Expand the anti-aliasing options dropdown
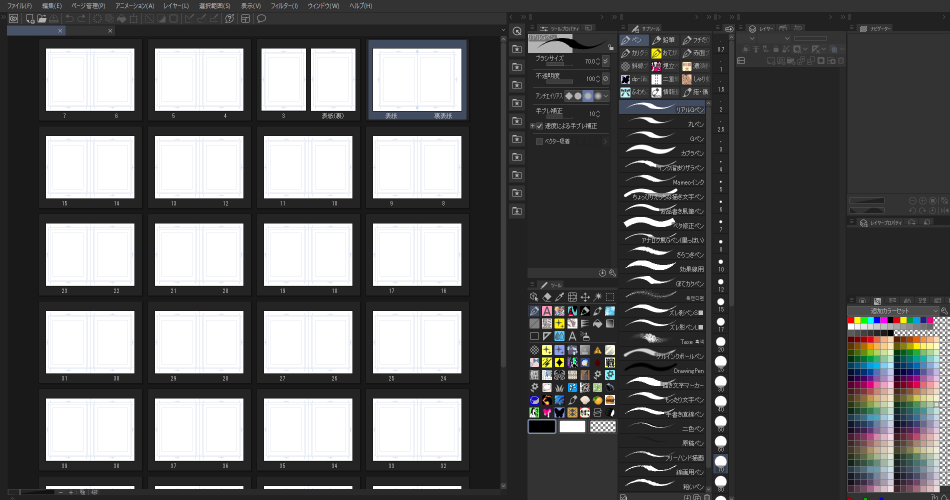950x500 pixels. pos(607,95)
